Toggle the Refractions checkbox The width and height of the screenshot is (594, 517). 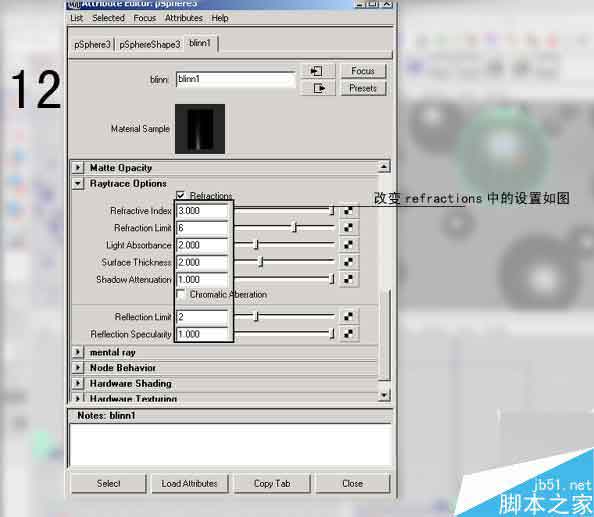click(181, 195)
